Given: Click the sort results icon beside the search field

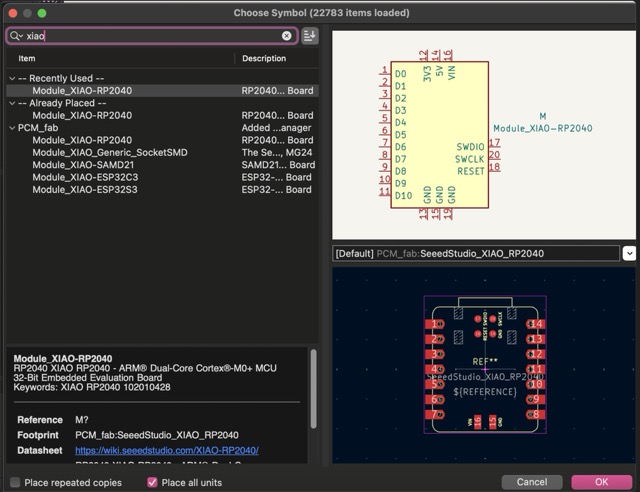Looking at the screenshot, I should [x=310, y=36].
